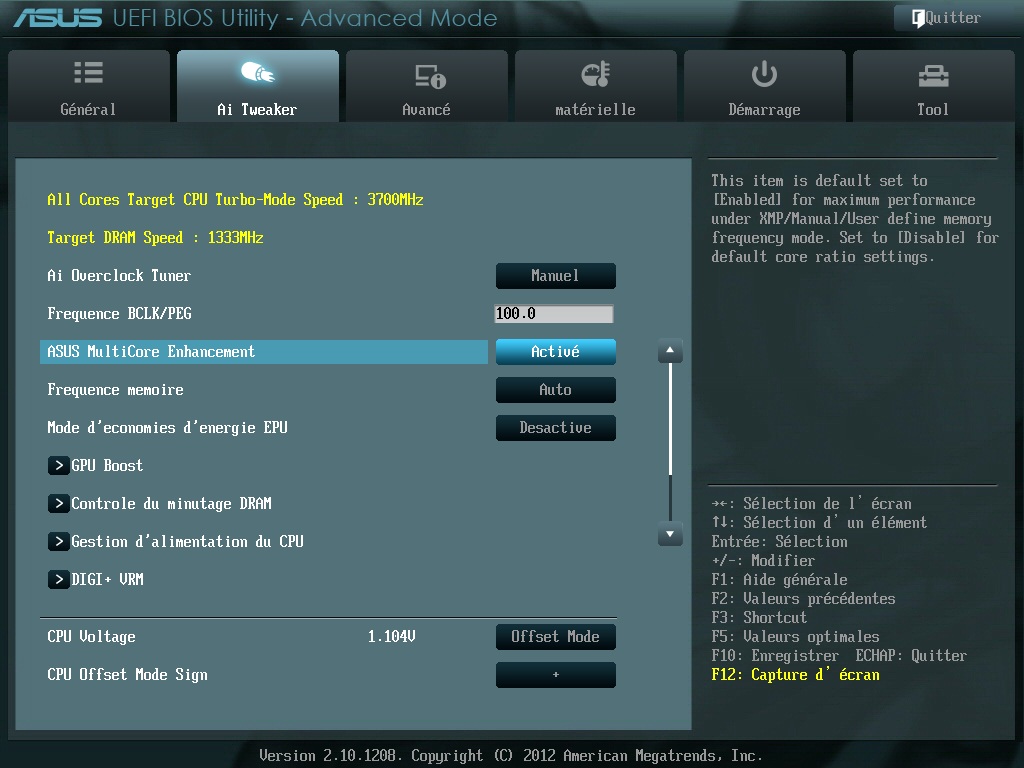Toggle ASUS MultiCore Enhancement Activé value

555,352
